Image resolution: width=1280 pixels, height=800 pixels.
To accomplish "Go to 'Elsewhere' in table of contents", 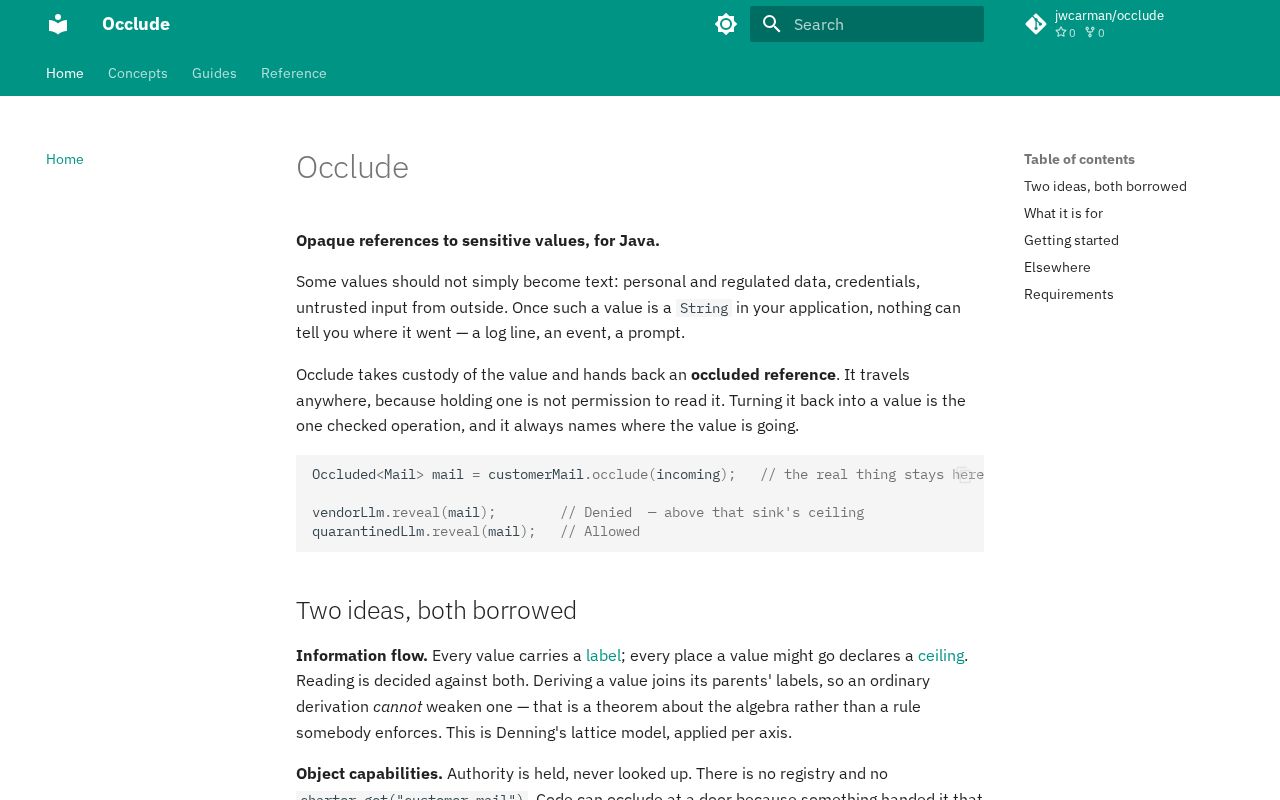I will pos(1057,267).
